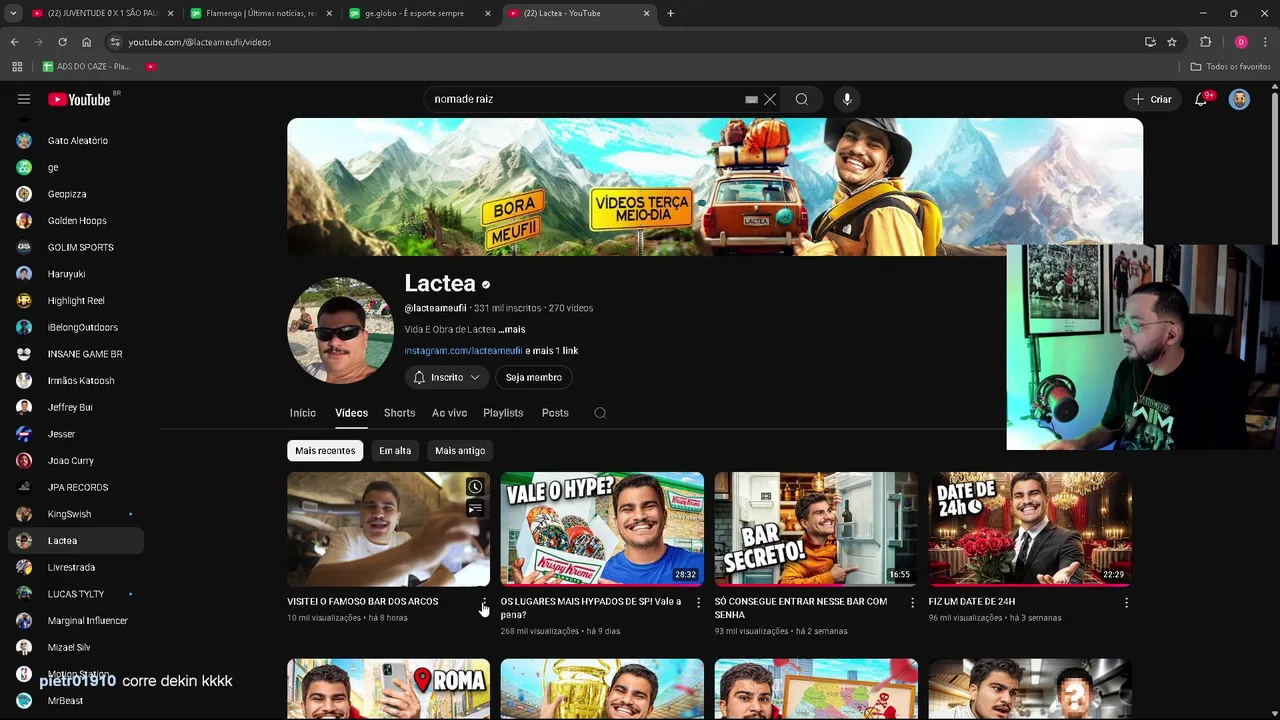1280x720 pixels.
Task: Open the account avatar menu
Action: pyautogui.click(x=1239, y=99)
